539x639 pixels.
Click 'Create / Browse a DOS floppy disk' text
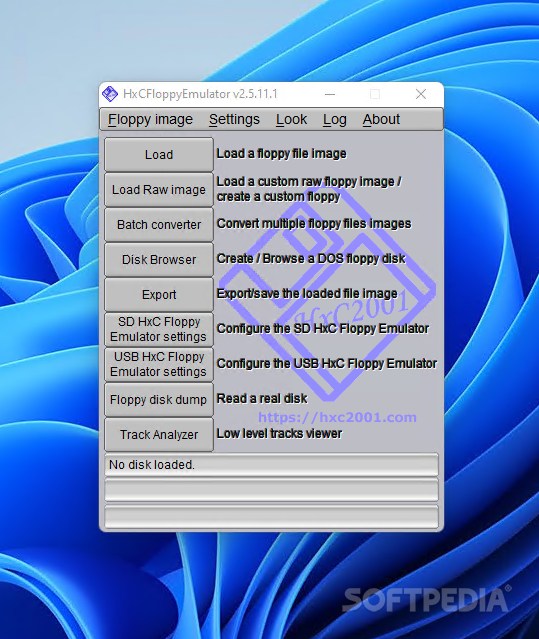pos(311,259)
